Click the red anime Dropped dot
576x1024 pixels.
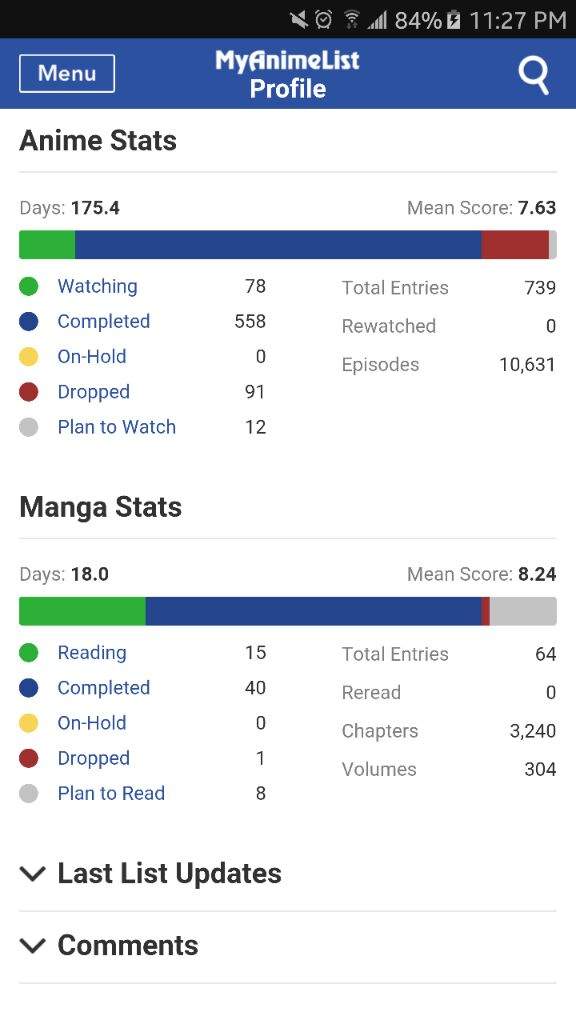pyautogui.click(x=29, y=392)
